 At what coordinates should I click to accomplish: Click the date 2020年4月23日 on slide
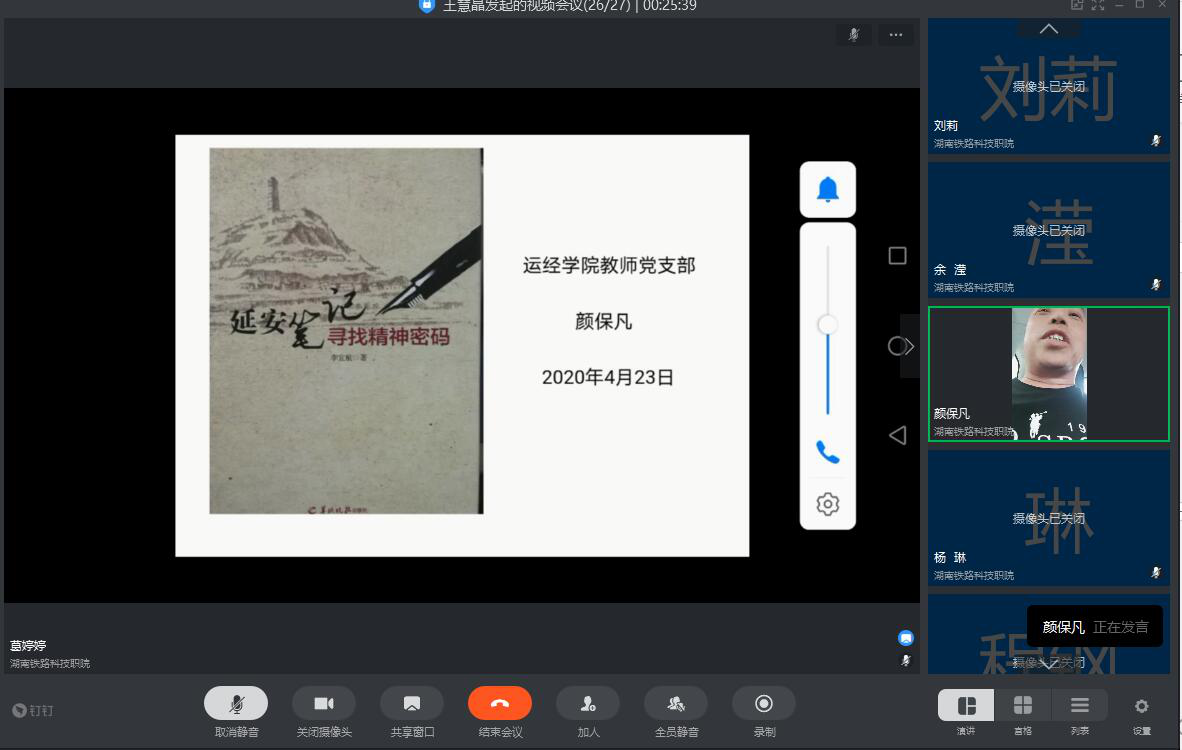(608, 378)
